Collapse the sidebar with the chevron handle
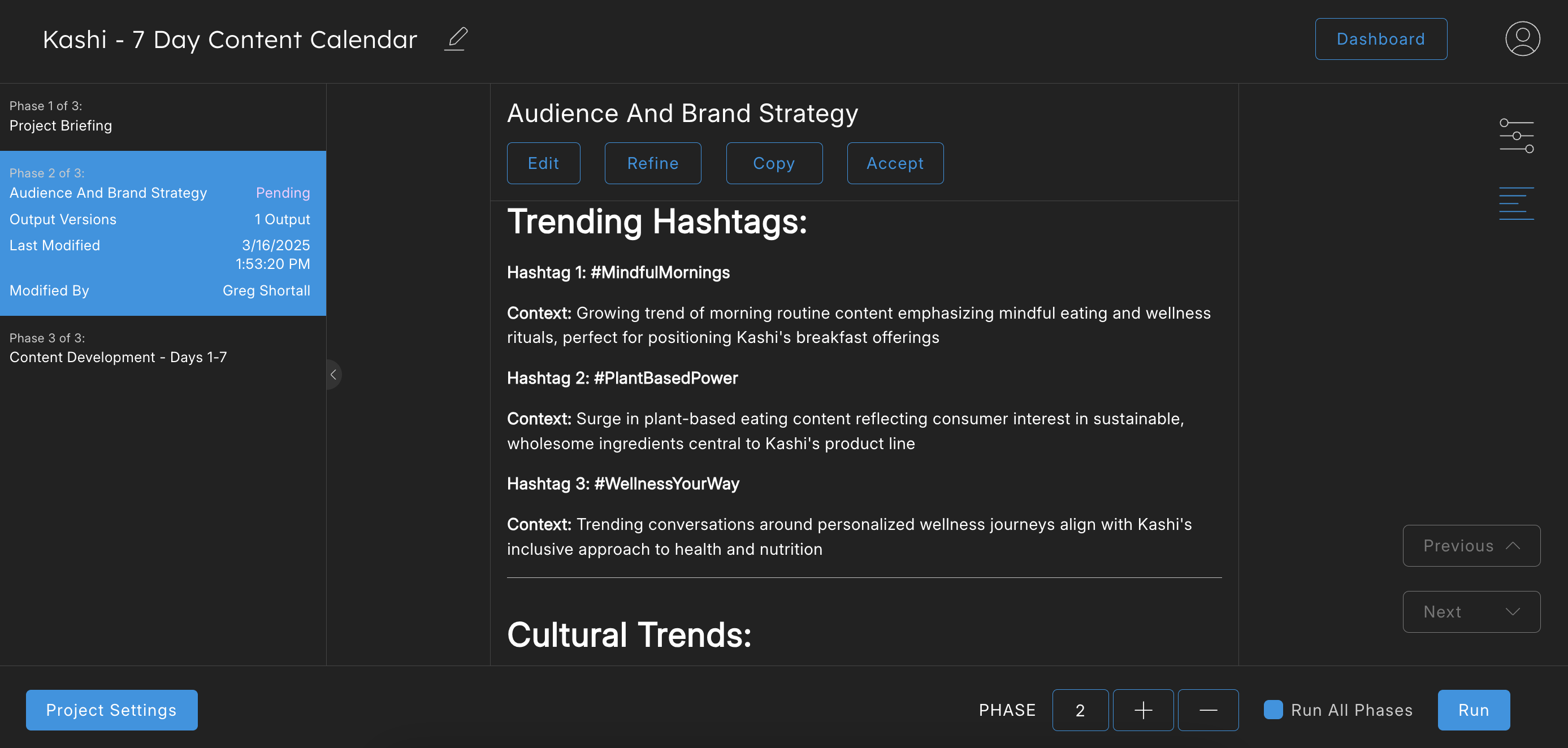 [x=333, y=375]
